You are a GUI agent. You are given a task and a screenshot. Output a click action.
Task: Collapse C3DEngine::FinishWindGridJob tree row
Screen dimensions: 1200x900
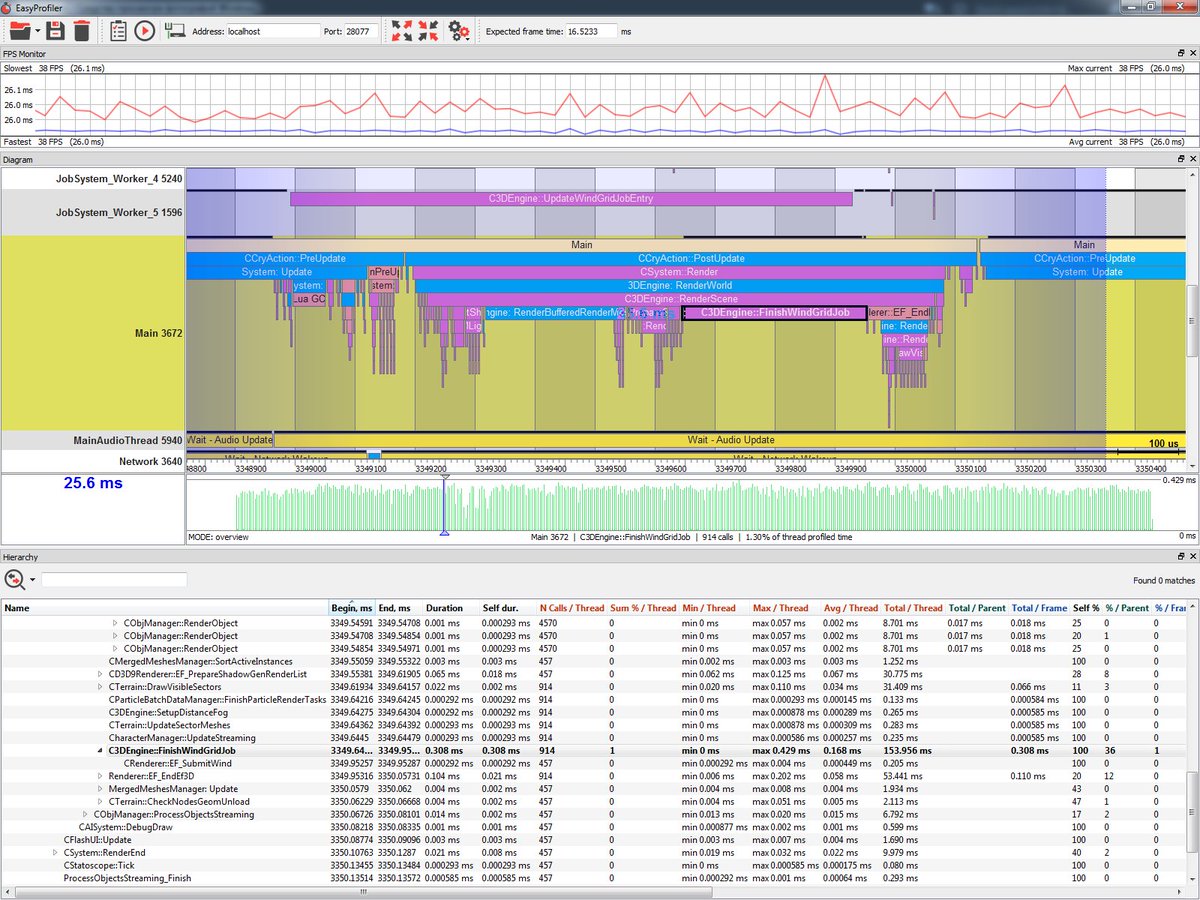coord(100,750)
